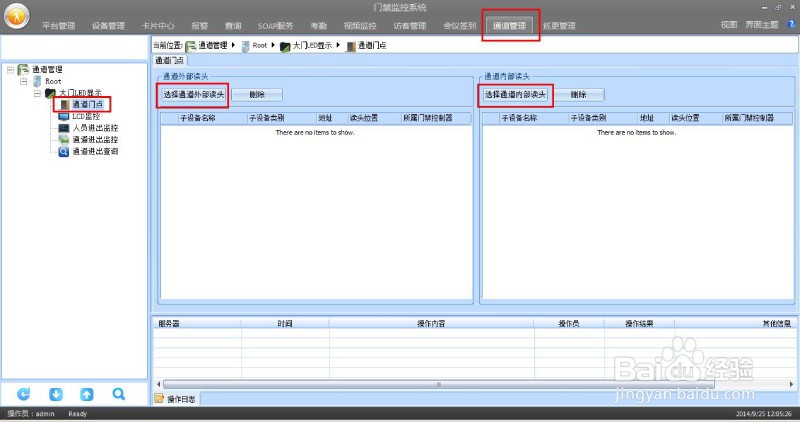Sort external readers by 子设备名称 column
This screenshot has height=422, width=800.
tap(212, 118)
